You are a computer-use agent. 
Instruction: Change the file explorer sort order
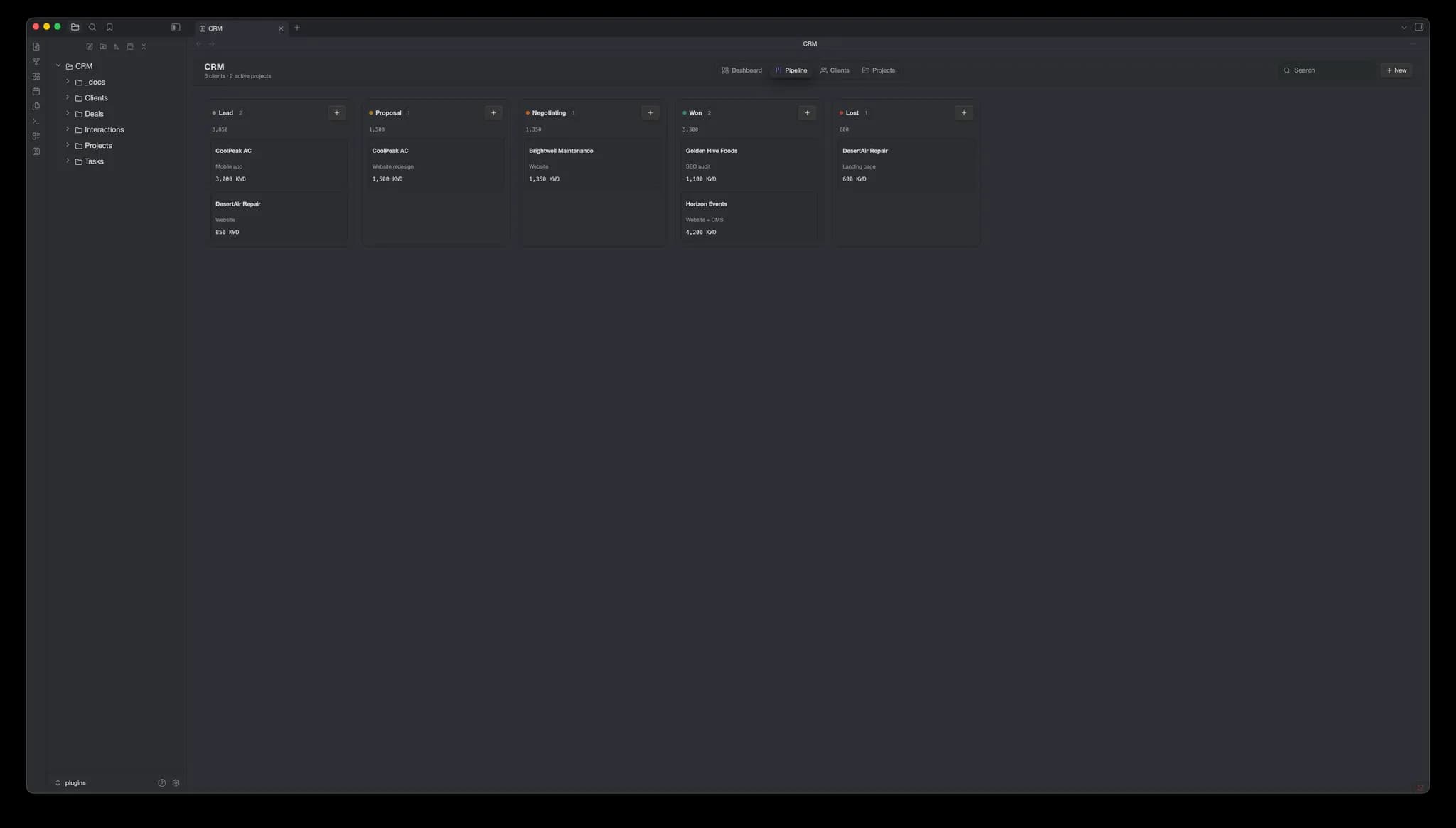pyautogui.click(x=117, y=46)
